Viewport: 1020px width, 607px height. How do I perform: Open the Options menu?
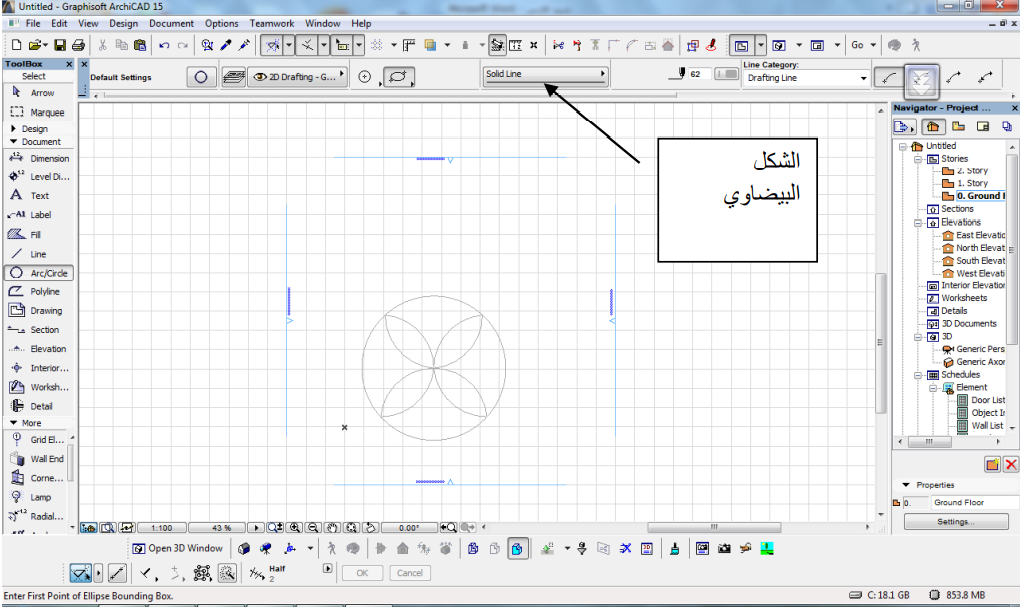click(x=222, y=23)
